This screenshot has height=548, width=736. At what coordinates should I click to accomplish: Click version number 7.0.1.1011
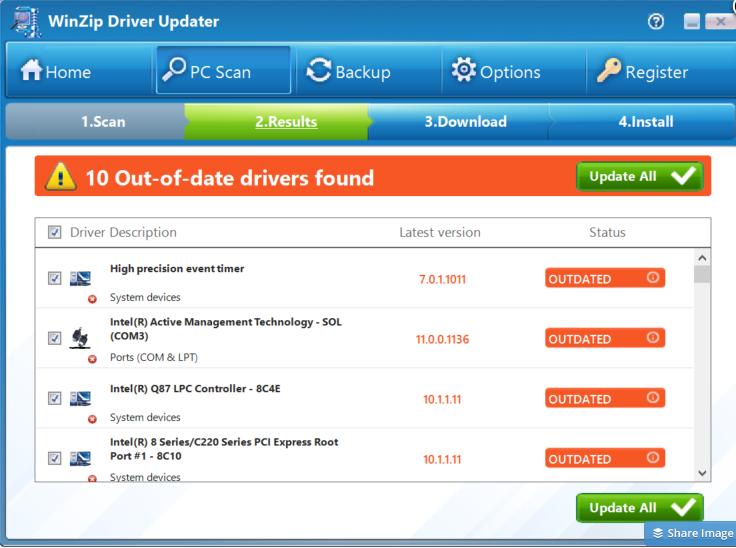coord(443,279)
